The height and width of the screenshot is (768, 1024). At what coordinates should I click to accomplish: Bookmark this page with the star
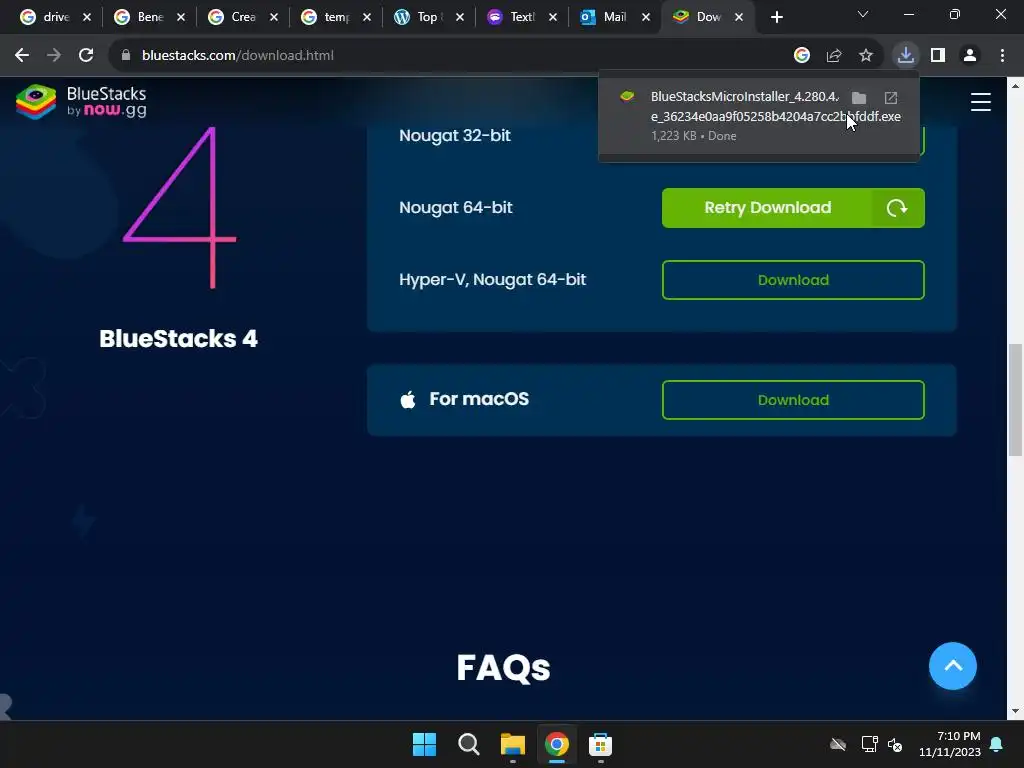[866, 56]
